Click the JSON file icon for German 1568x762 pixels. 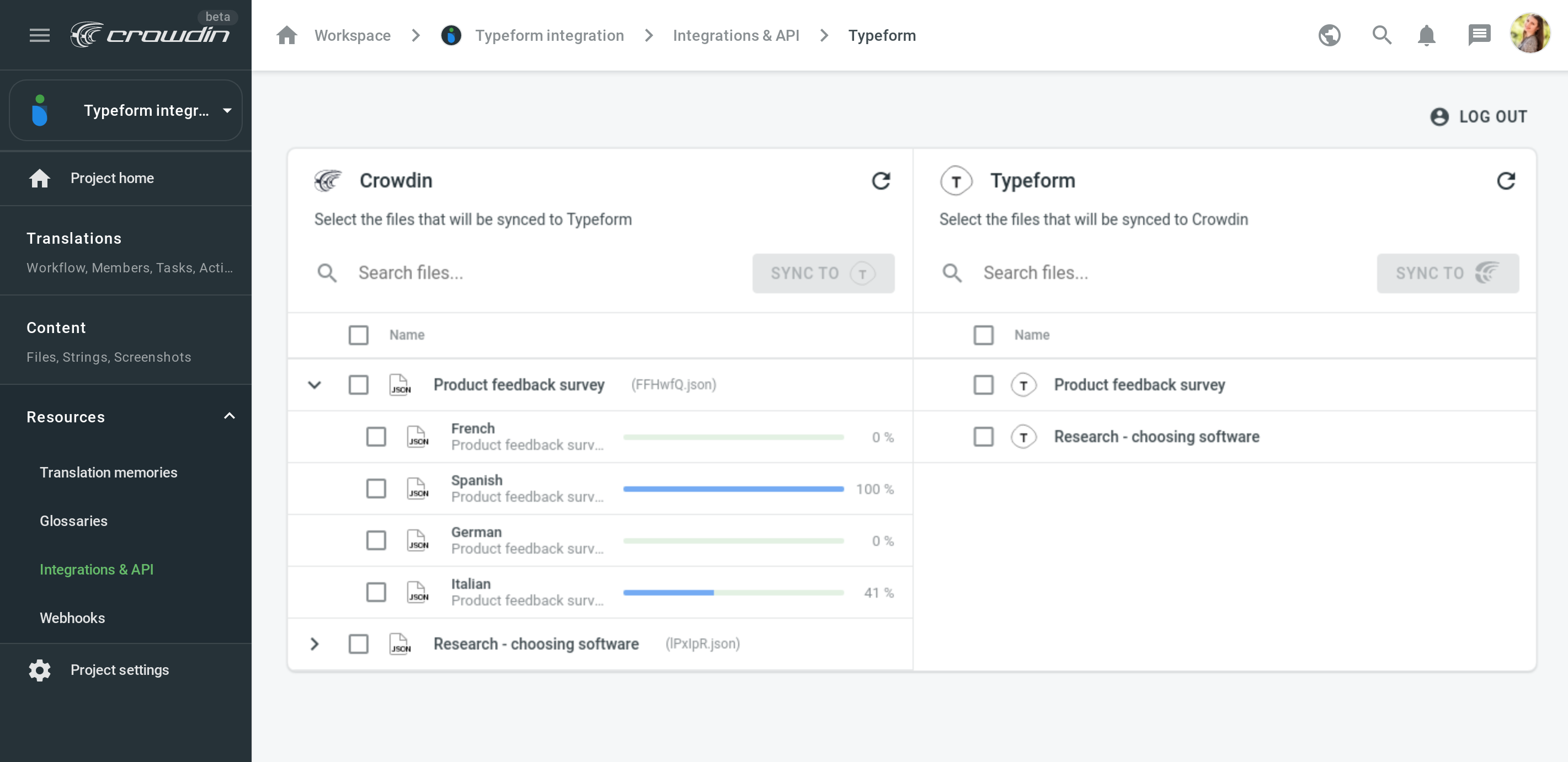419,540
